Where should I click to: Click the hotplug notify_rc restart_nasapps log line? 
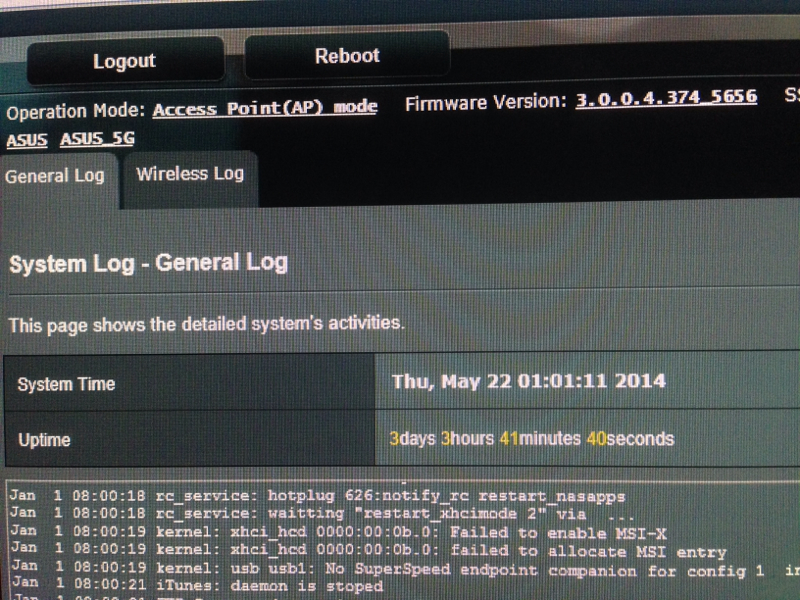pos(317,495)
